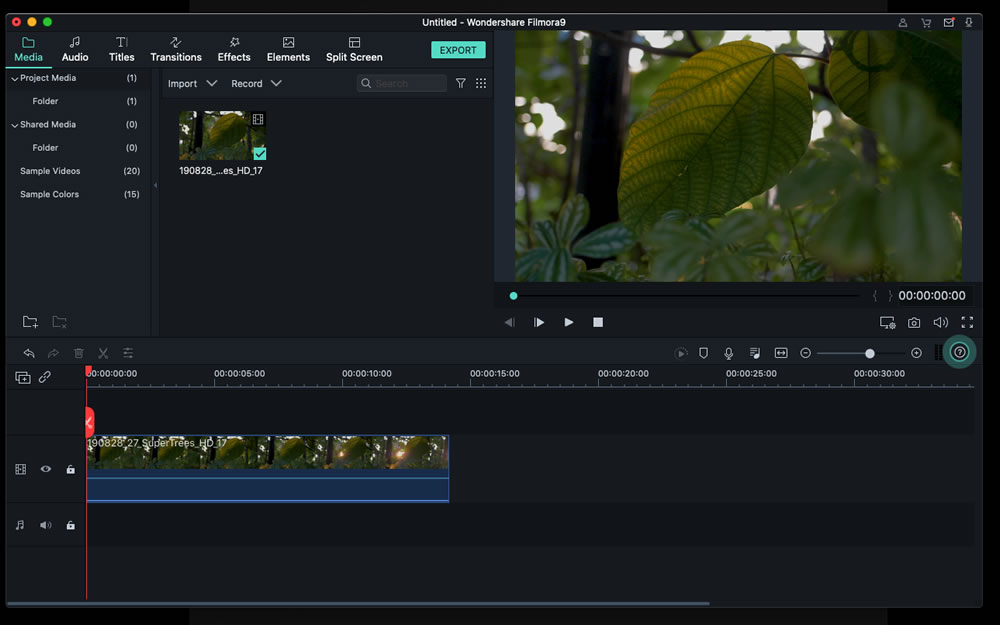Click the timeline Redo icon

(54, 353)
